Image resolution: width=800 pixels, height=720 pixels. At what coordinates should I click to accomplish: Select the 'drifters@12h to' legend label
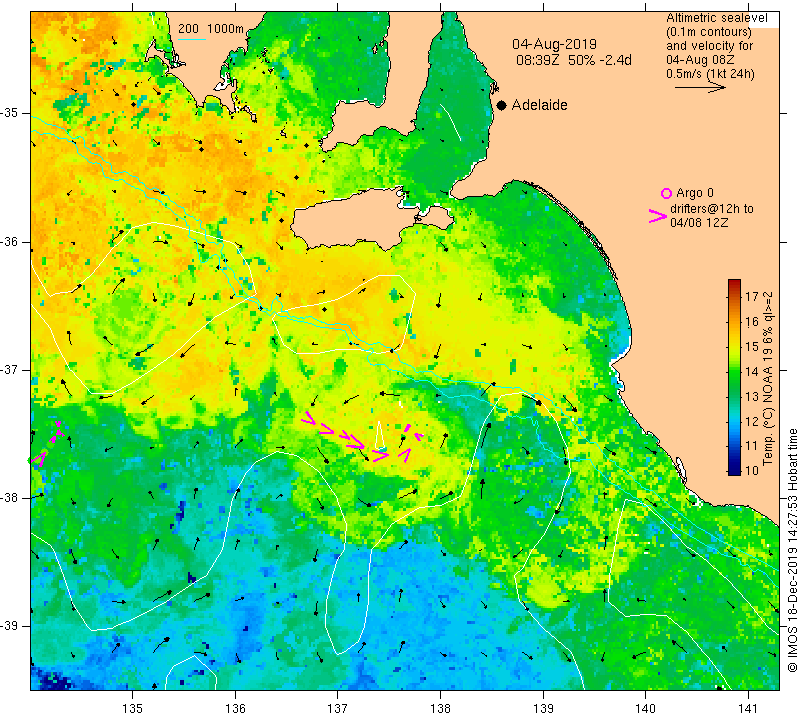(x=711, y=209)
